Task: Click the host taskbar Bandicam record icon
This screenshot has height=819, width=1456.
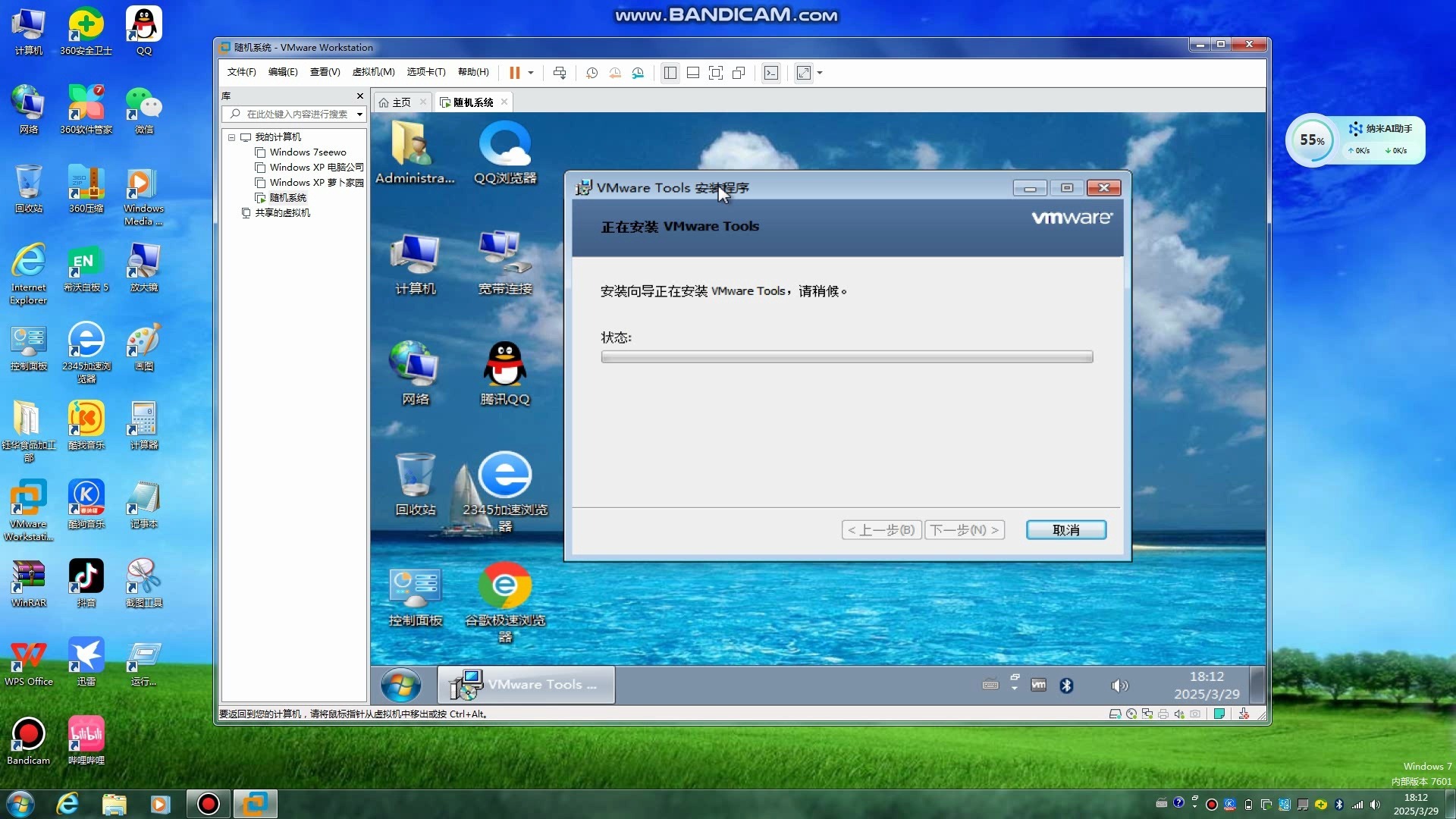Action: point(208,804)
